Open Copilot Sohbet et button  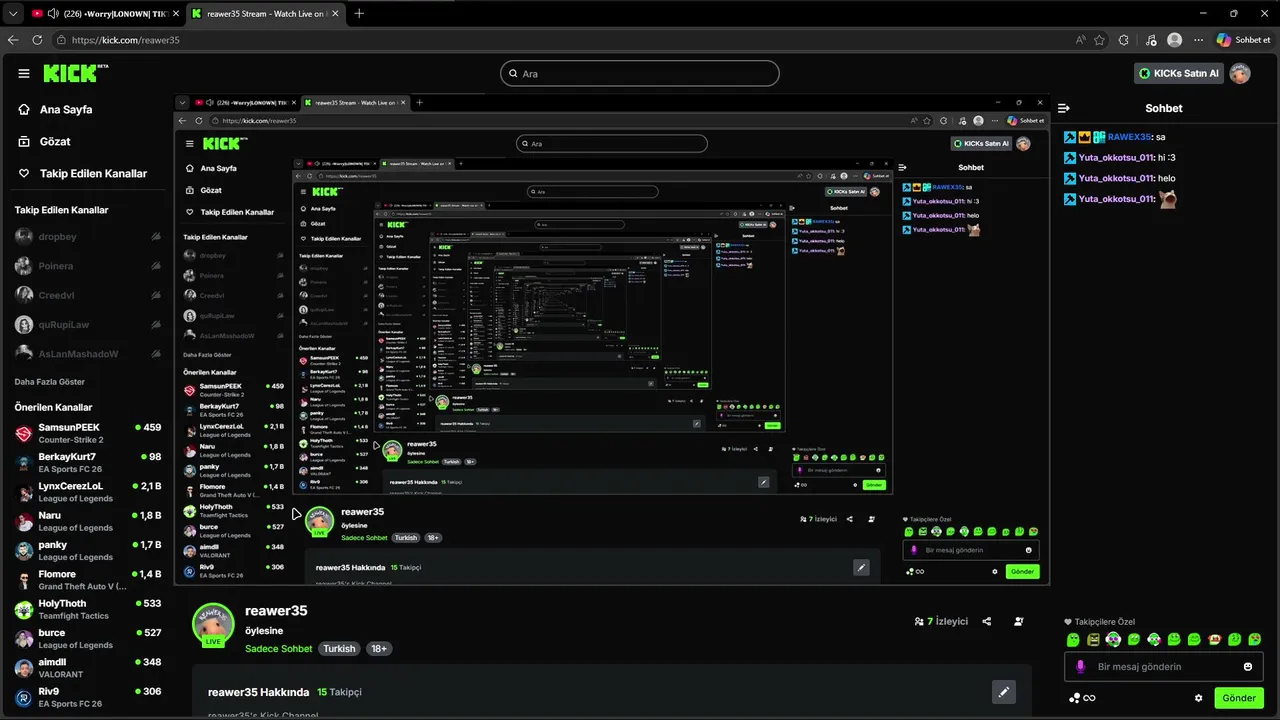[1244, 40]
